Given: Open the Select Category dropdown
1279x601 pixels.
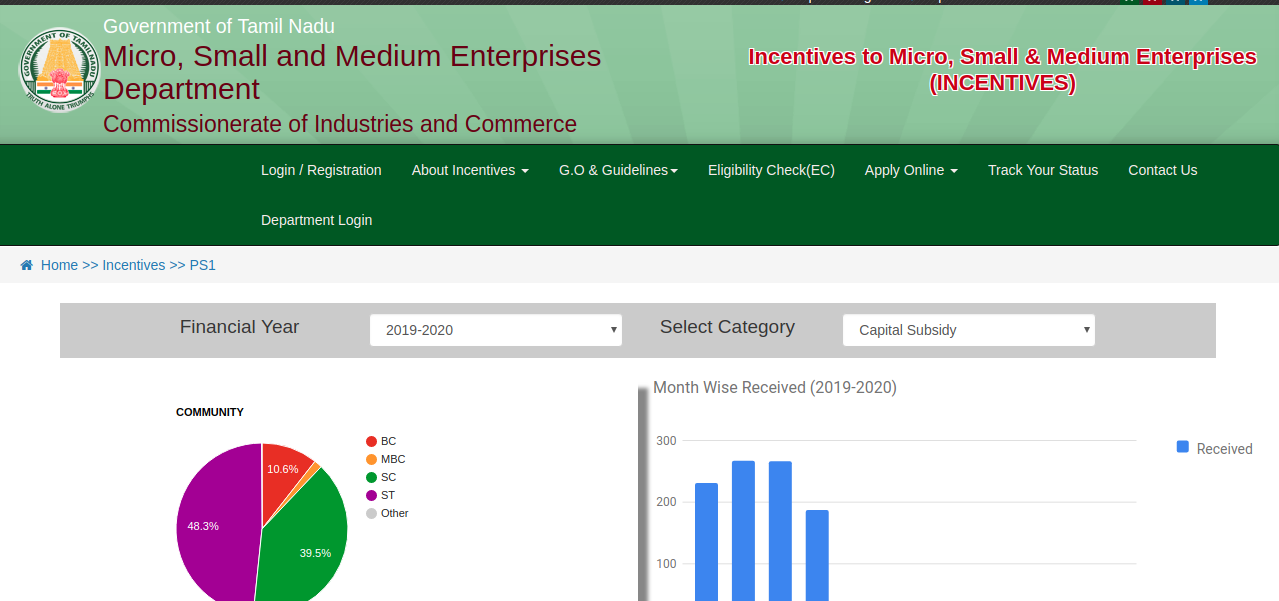Looking at the screenshot, I should click(968, 330).
